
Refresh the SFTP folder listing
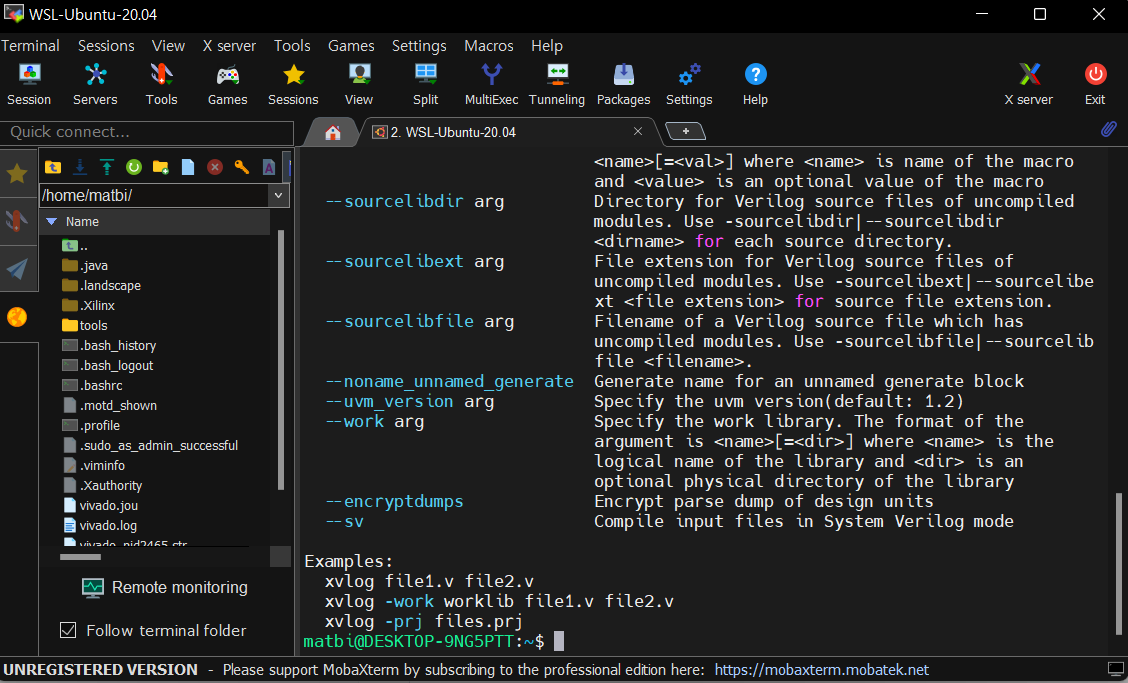(x=133, y=167)
